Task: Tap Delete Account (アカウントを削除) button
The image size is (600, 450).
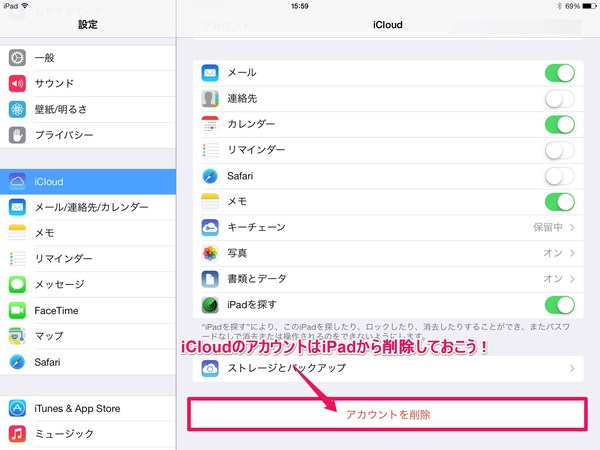Action: (388, 414)
